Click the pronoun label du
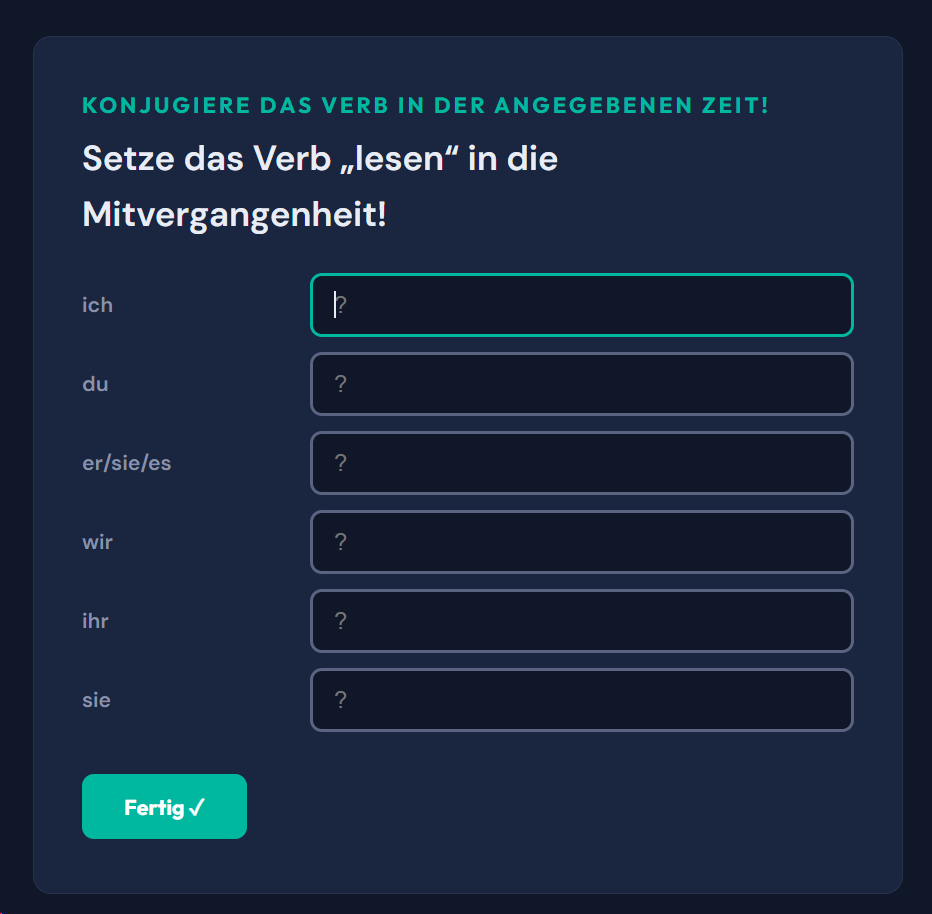The height and width of the screenshot is (914, 932). point(95,384)
